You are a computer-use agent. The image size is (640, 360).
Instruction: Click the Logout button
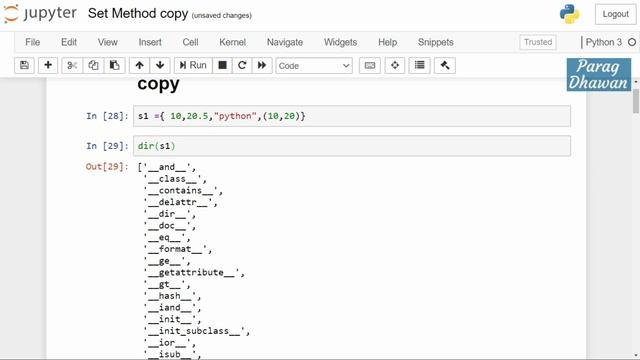tap(616, 14)
